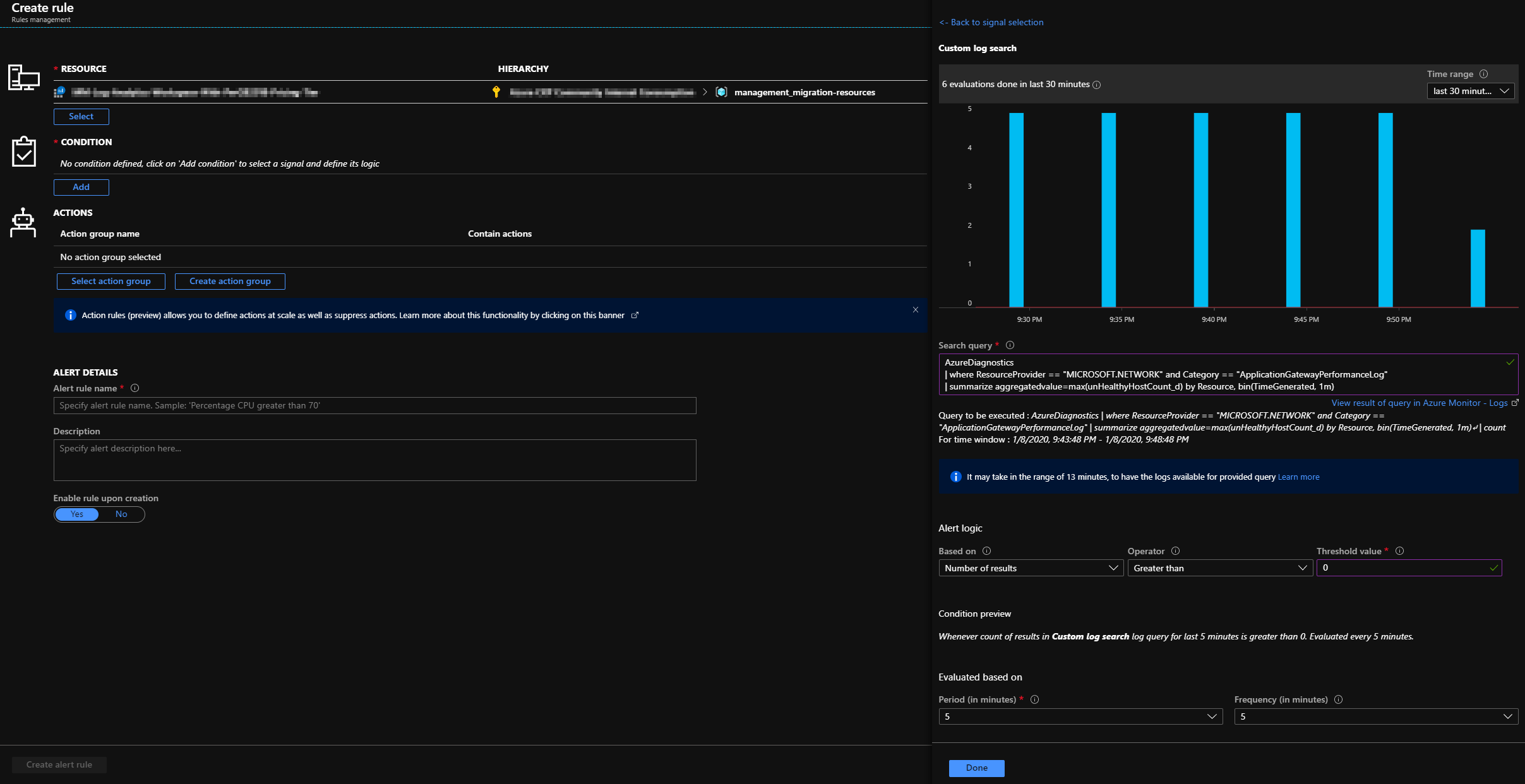Click Create action group button
Screen dimensions: 1525x784
(230, 282)
